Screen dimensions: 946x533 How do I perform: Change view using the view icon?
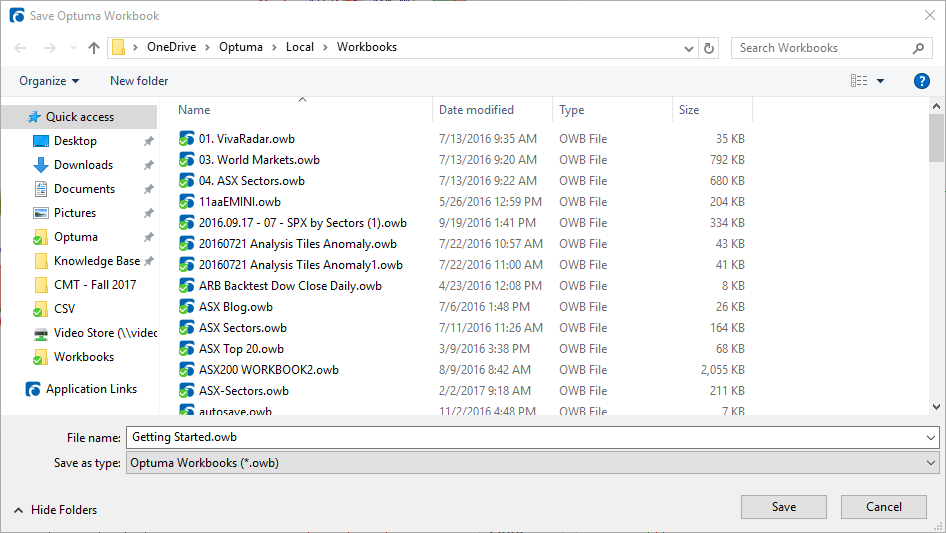pos(859,80)
